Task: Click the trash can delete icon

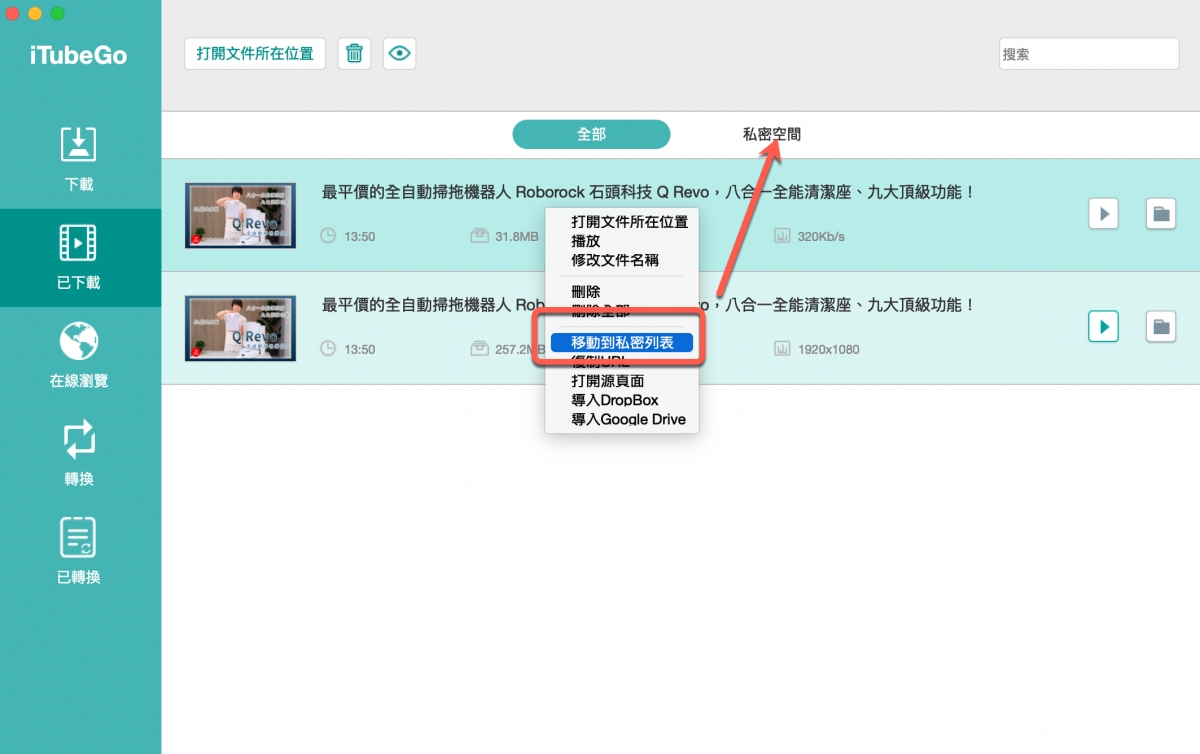Action: pos(354,54)
